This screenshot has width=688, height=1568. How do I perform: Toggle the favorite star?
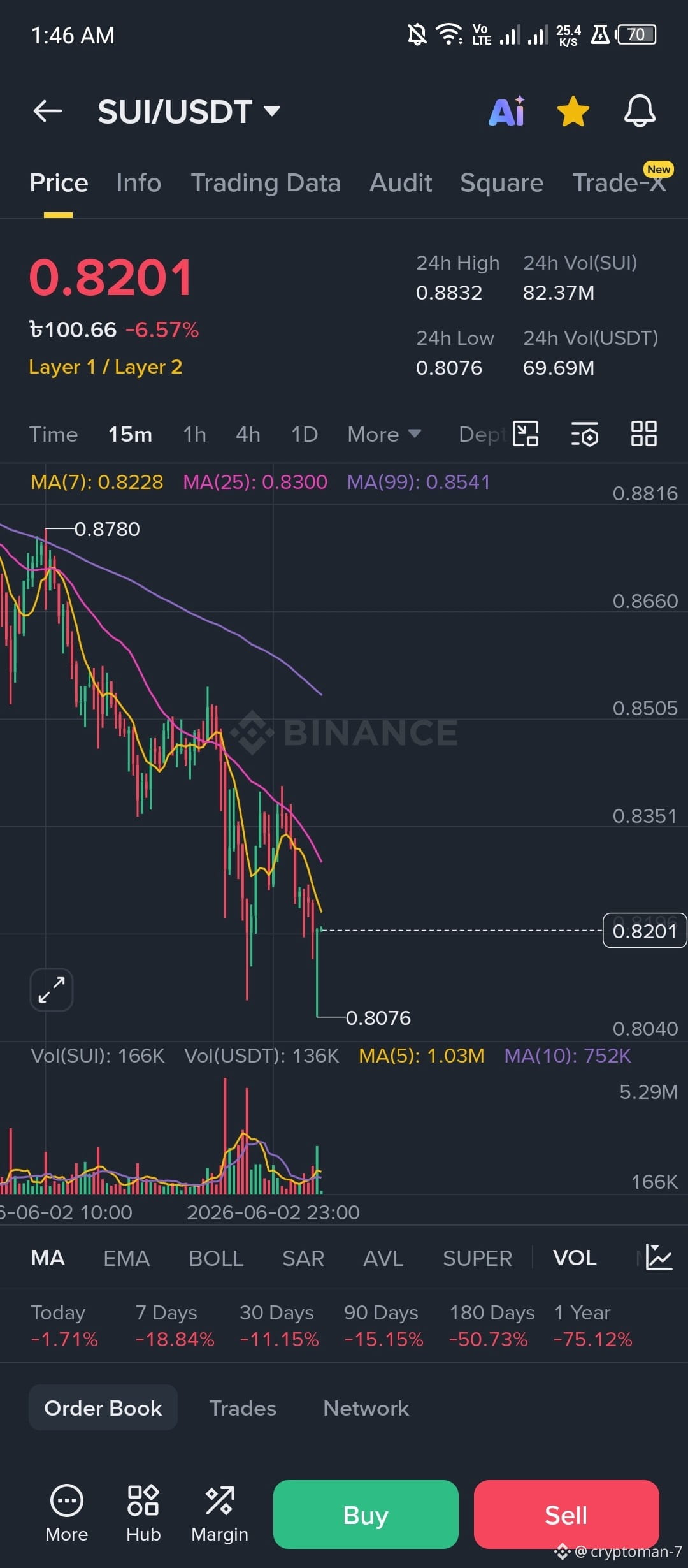pyautogui.click(x=573, y=111)
